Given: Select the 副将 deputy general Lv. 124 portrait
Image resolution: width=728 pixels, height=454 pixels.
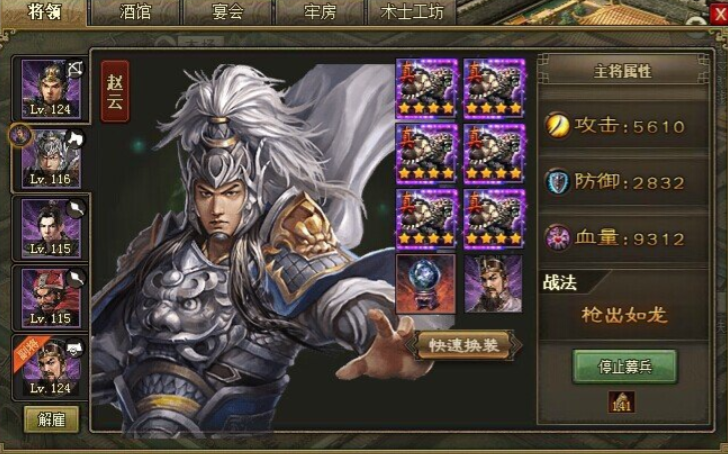Looking at the screenshot, I should (x=51, y=368).
